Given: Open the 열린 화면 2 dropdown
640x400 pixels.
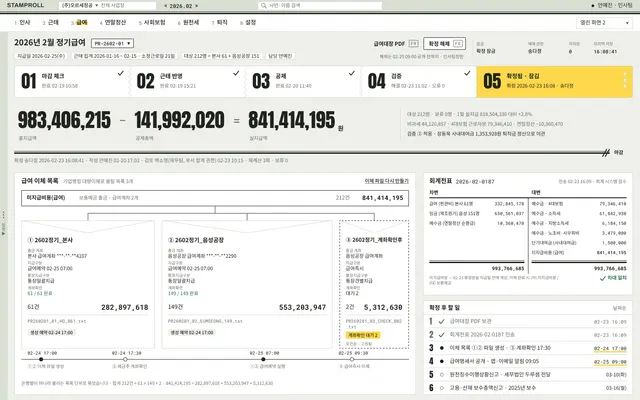Looking at the screenshot, I should [604, 23].
